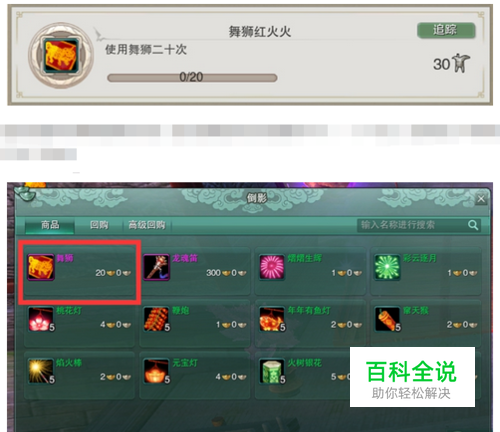Click the 焰火棒 sparkler item icon
500x432 pixels.
coord(41,371)
